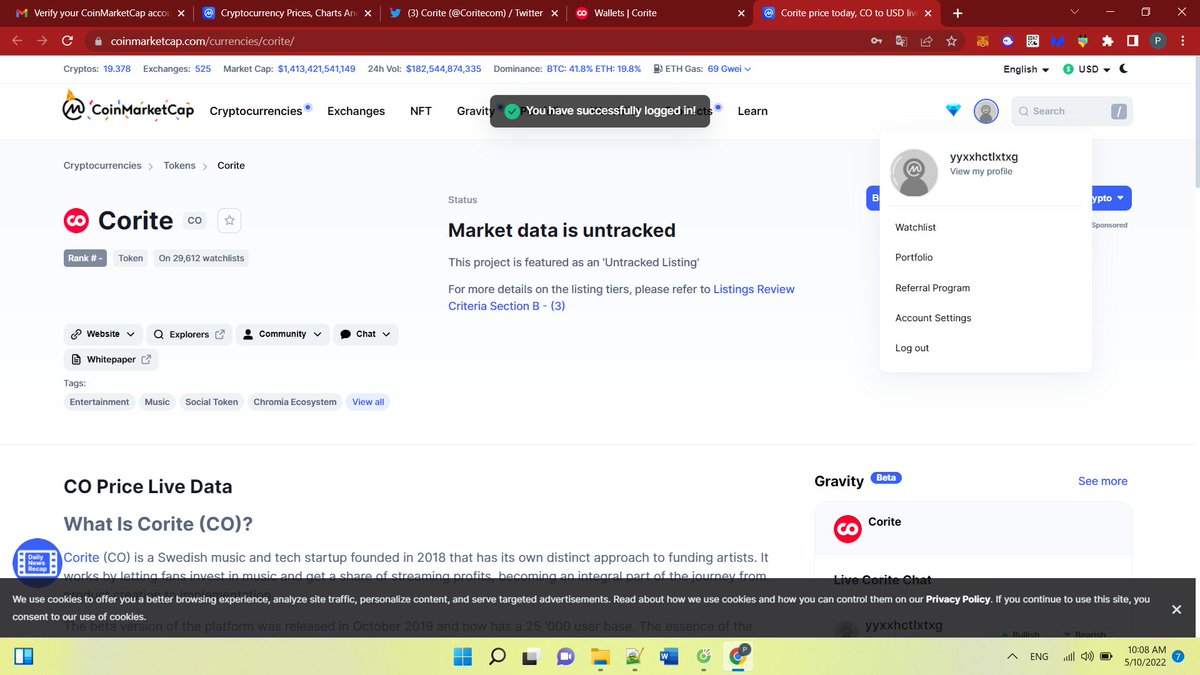Open the USD currency dropdown
This screenshot has height=675, width=1200.
1086,69
